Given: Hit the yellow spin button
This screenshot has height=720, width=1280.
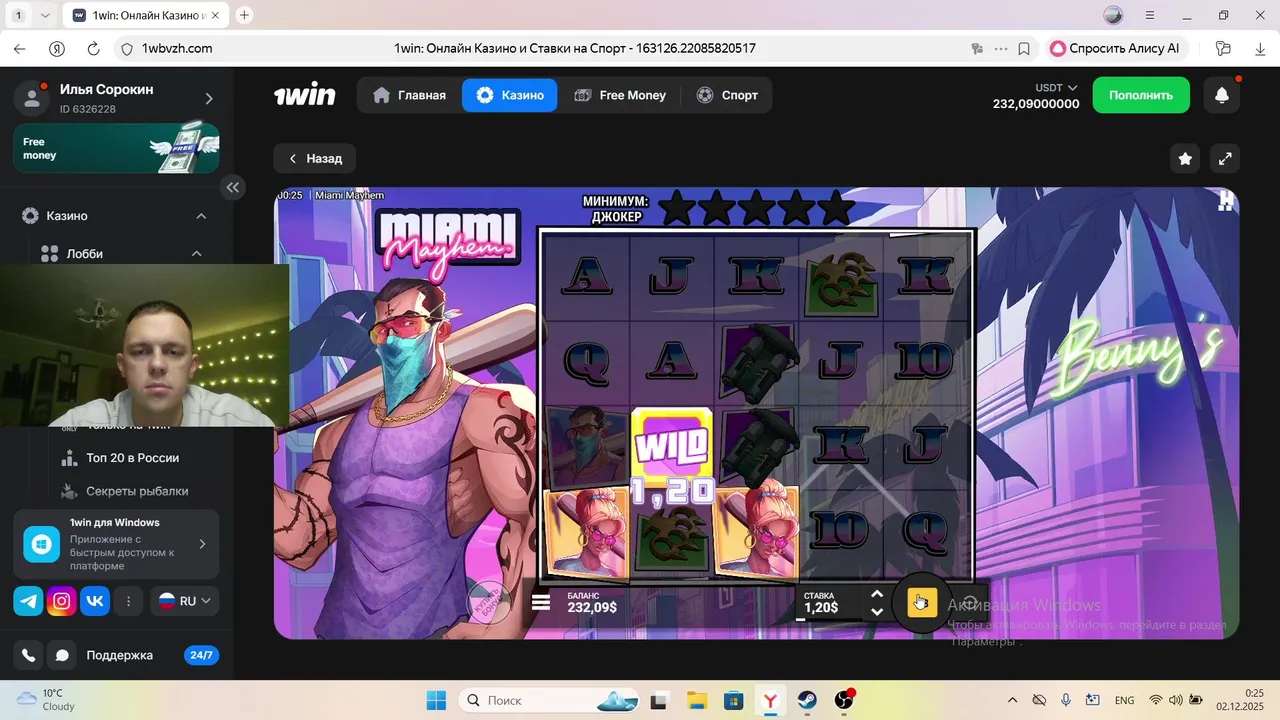Looking at the screenshot, I should tap(921, 602).
